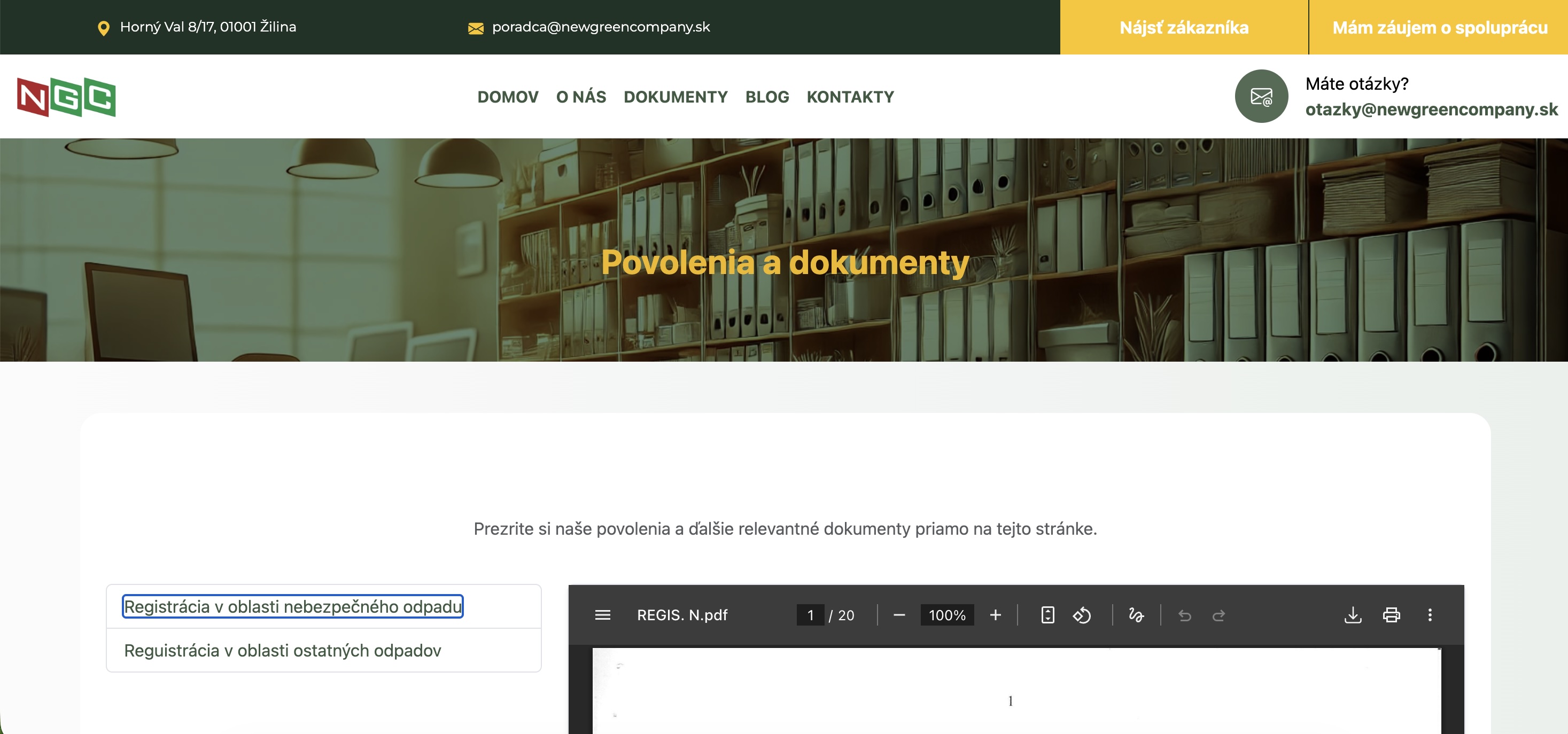1568x734 pixels.
Task: Click the Povolenia a dokumenty heading
Action: (785, 262)
